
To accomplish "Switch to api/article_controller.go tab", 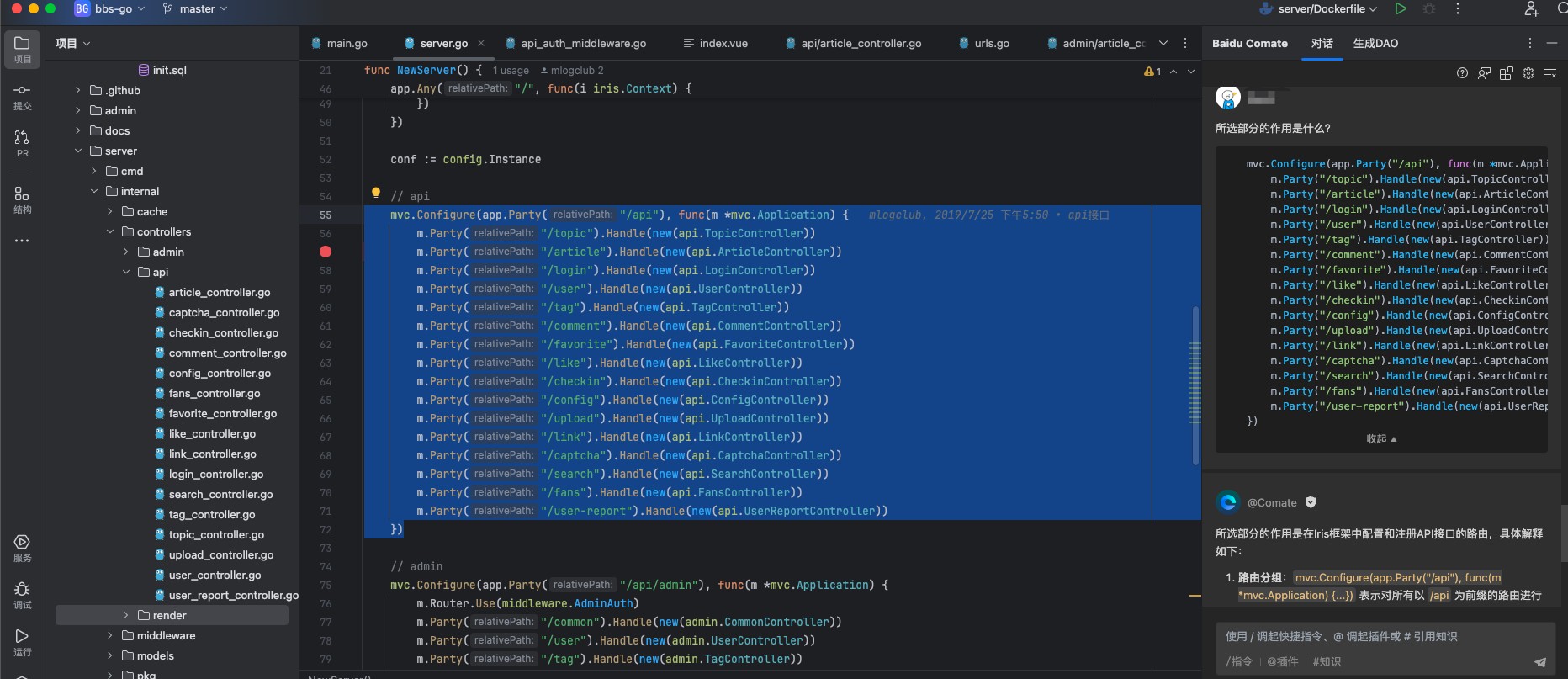I will [854, 43].
